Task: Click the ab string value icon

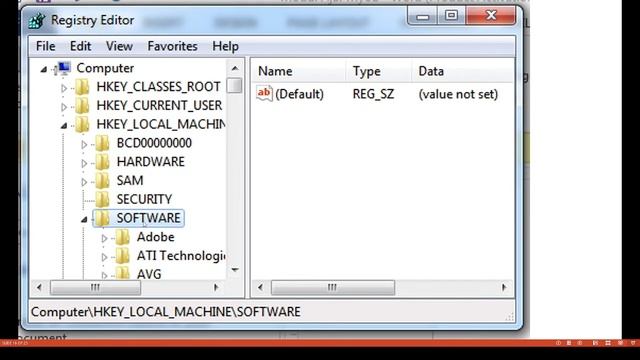Action: coord(264,94)
